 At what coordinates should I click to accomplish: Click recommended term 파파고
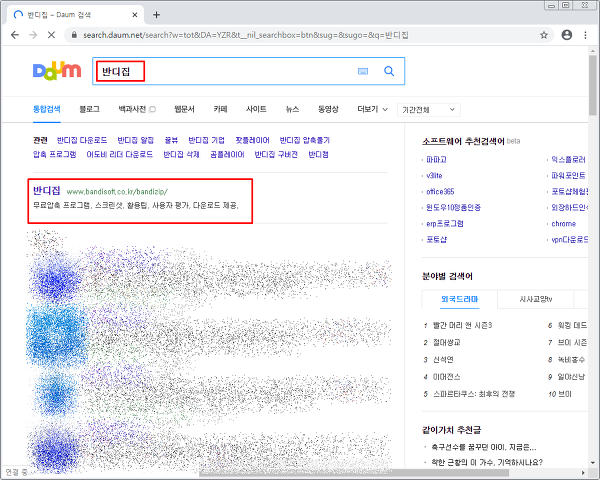pos(437,160)
